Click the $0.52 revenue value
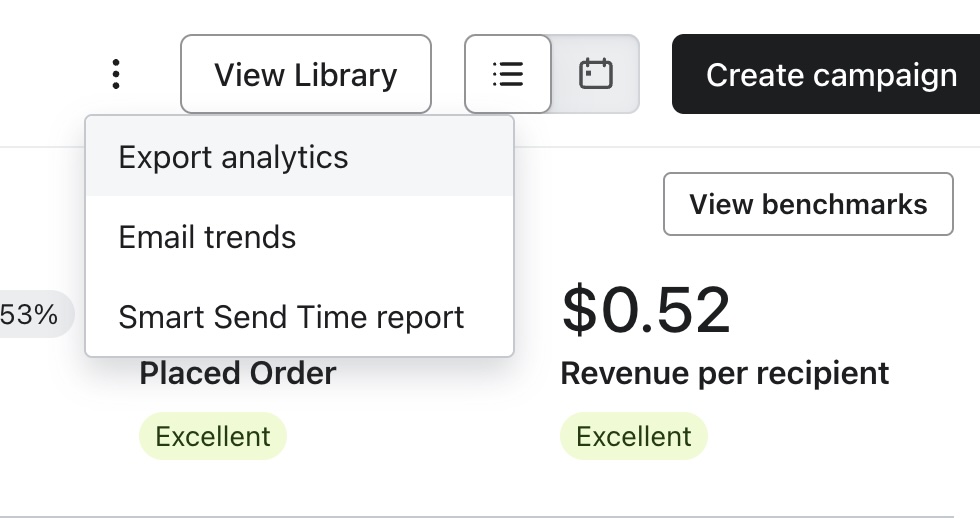 [646, 310]
